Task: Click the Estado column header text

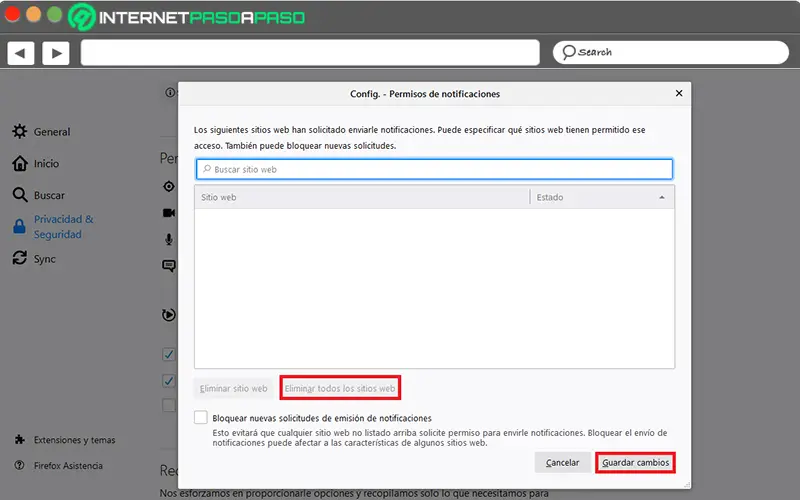Action: pyautogui.click(x=549, y=197)
